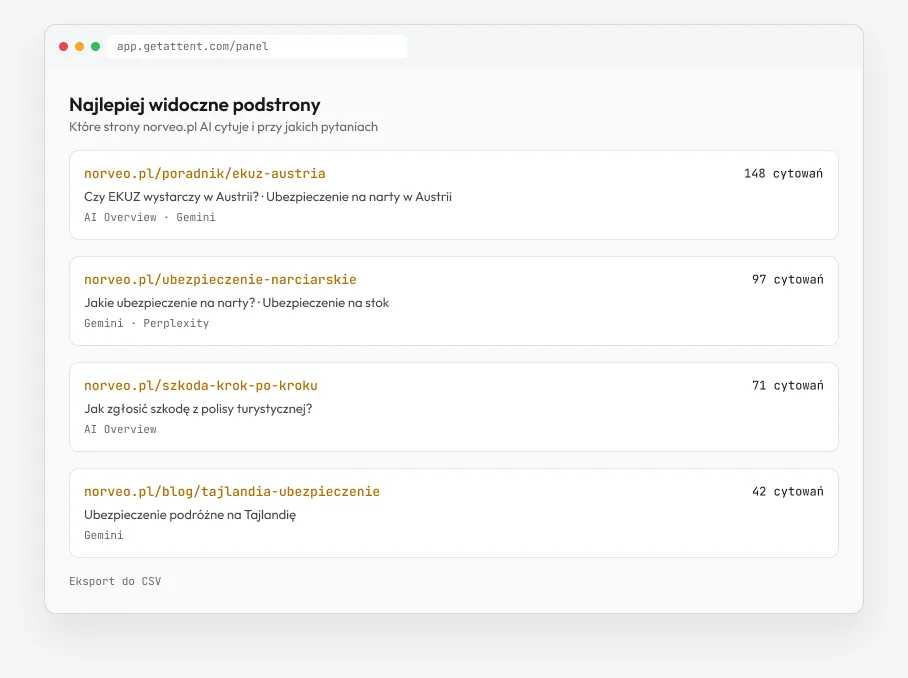Image resolution: width=908 pixels, height=678 pixels.
Task: Click the "148 cytowań" count
Action: 783,174
